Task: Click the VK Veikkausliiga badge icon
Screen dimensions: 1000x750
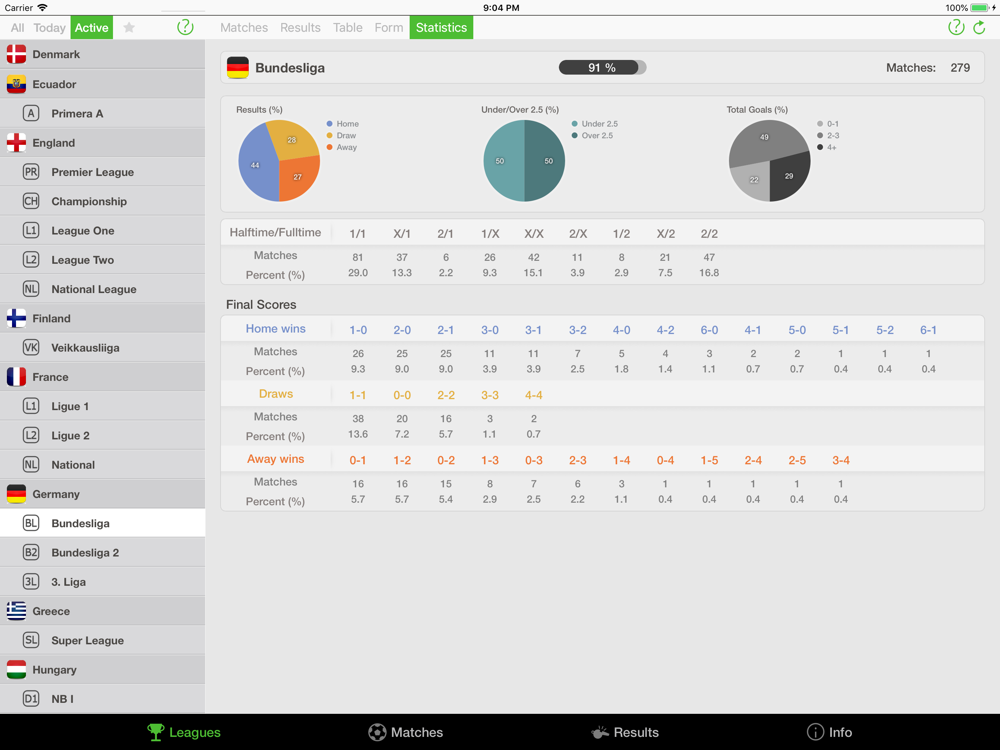Action: 31,347
